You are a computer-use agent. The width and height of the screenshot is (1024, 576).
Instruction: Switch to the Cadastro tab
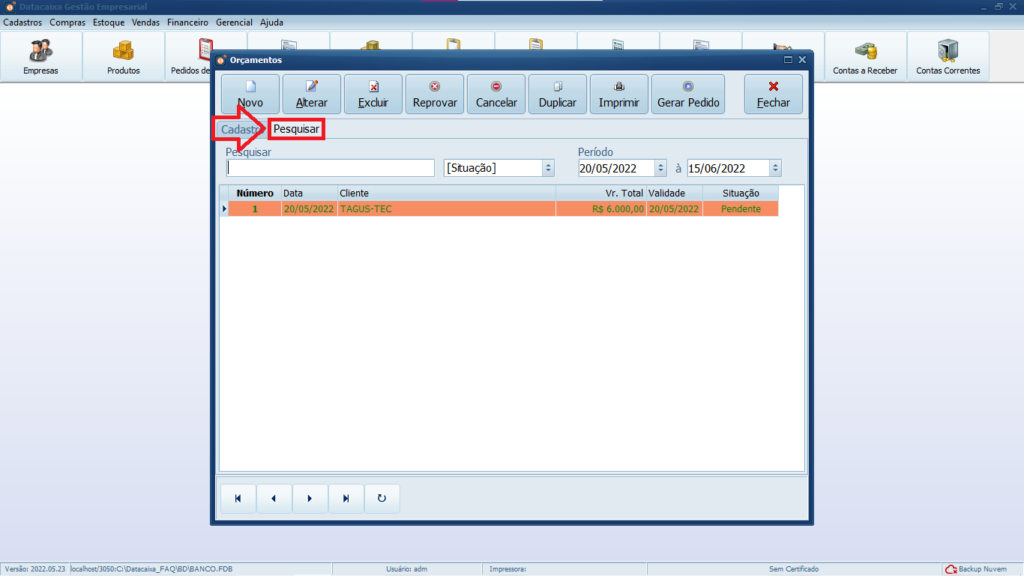(x=237, y=130)
